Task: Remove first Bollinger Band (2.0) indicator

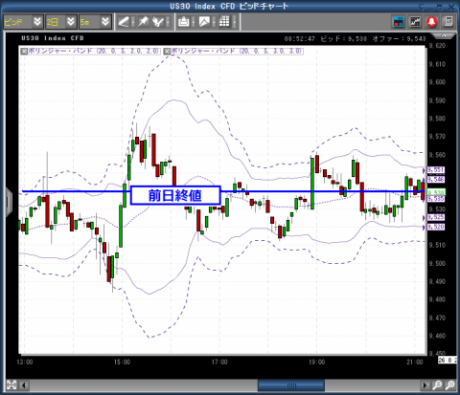Action: pyautogui.click(x=24, y=51)
